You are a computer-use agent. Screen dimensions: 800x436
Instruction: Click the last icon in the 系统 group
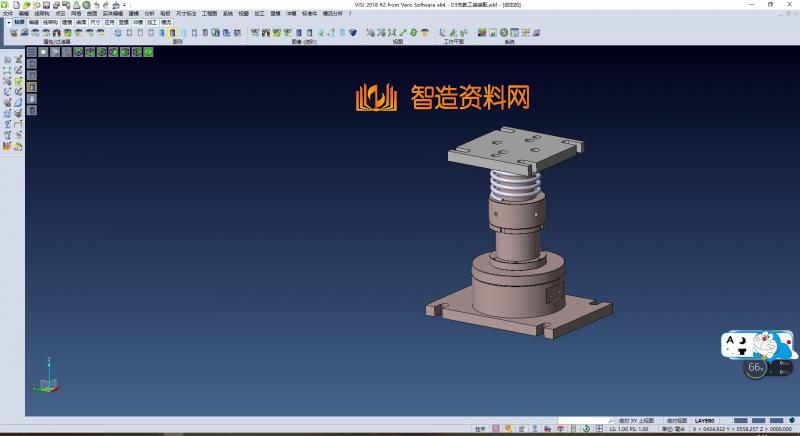tap(536, 33)
